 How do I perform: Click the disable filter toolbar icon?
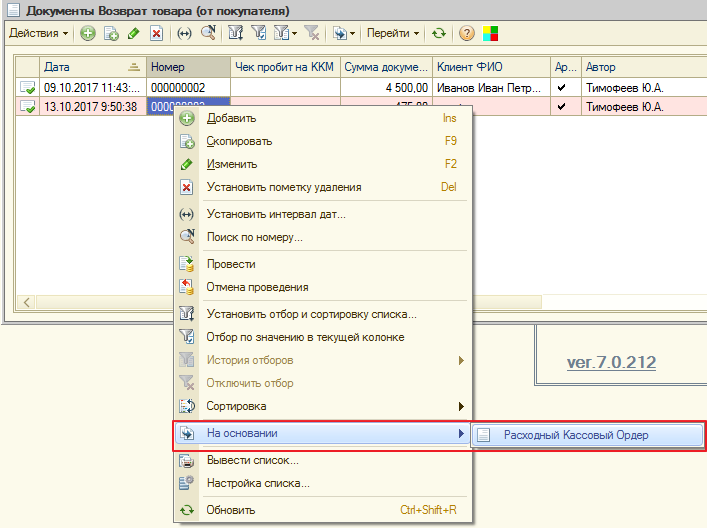click(x=312, y=33)
